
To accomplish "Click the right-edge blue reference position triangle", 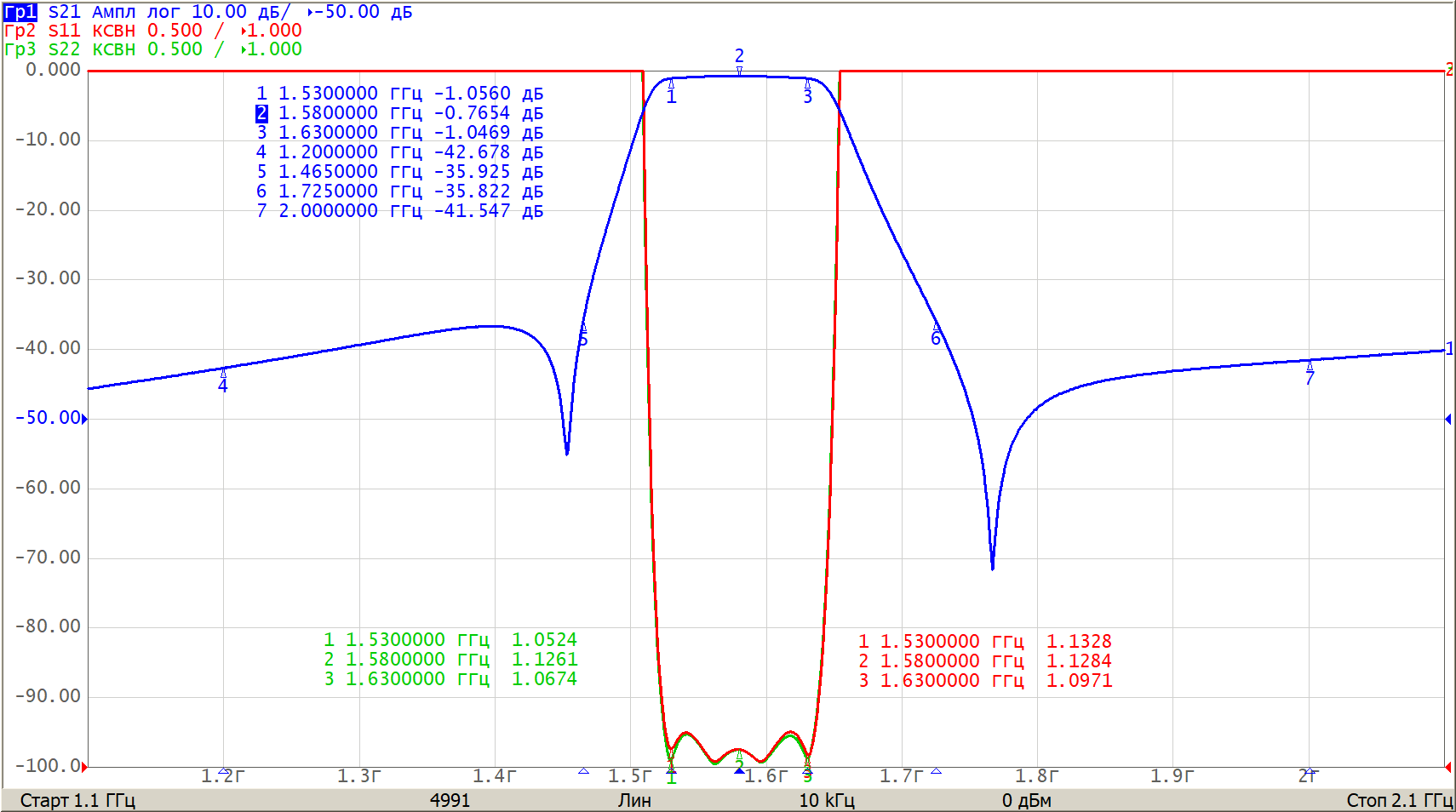I will [1447, 419].
